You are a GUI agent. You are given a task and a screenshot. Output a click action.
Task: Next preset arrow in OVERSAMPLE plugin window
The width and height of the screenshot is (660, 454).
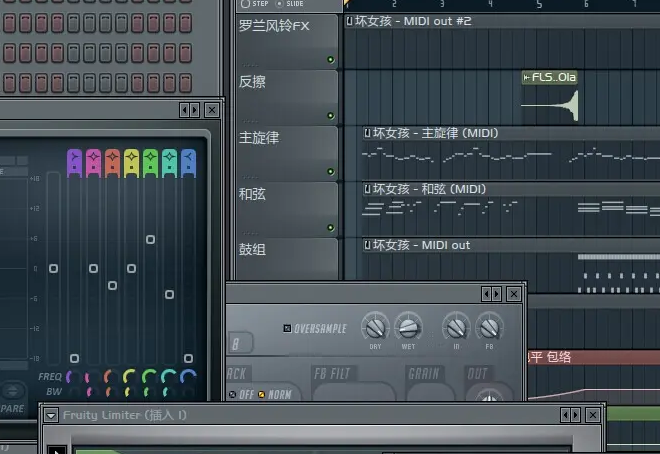click(x=497, y=294)
